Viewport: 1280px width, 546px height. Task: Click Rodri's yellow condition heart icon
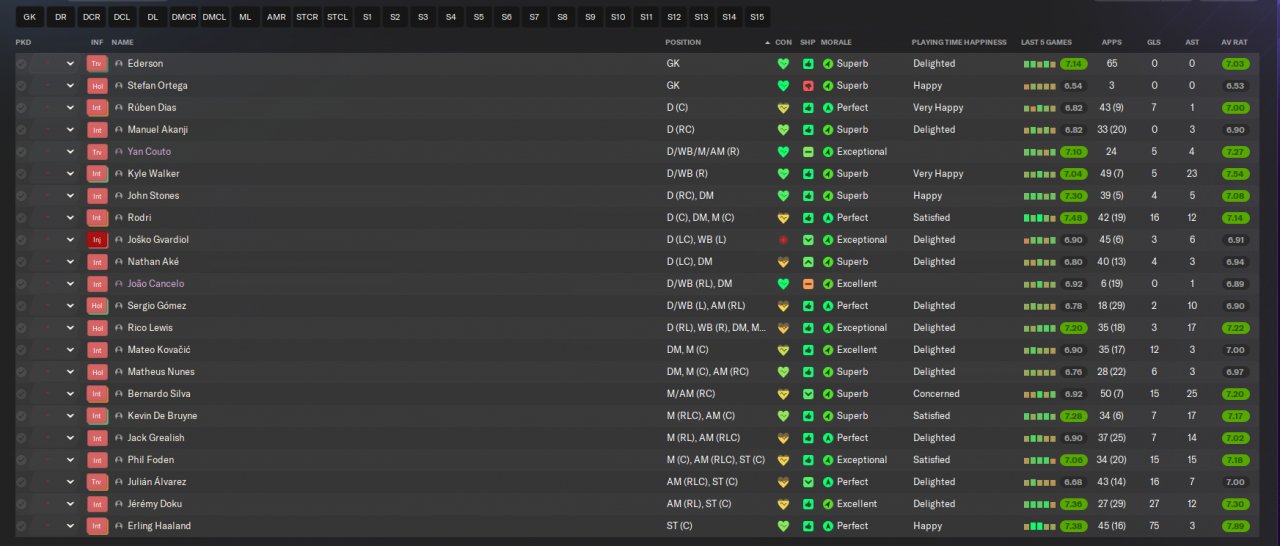click(783, 217)
